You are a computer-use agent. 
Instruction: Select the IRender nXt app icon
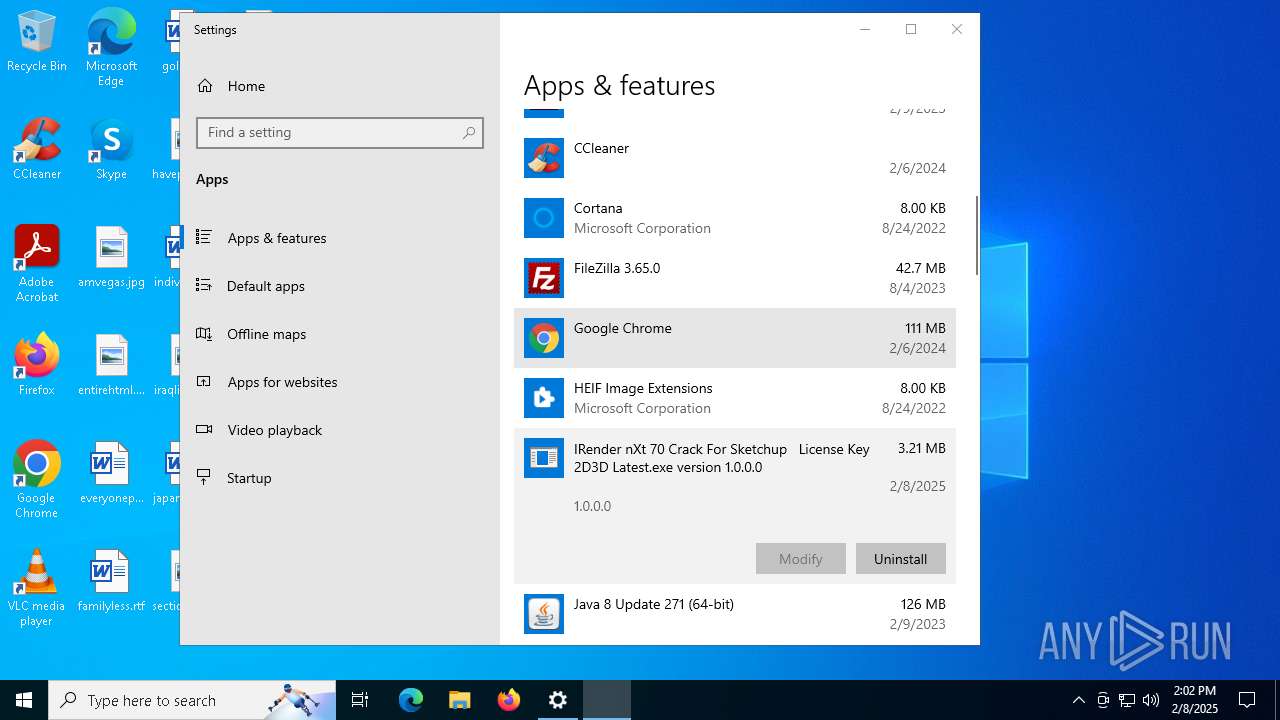tap(544, 458)
